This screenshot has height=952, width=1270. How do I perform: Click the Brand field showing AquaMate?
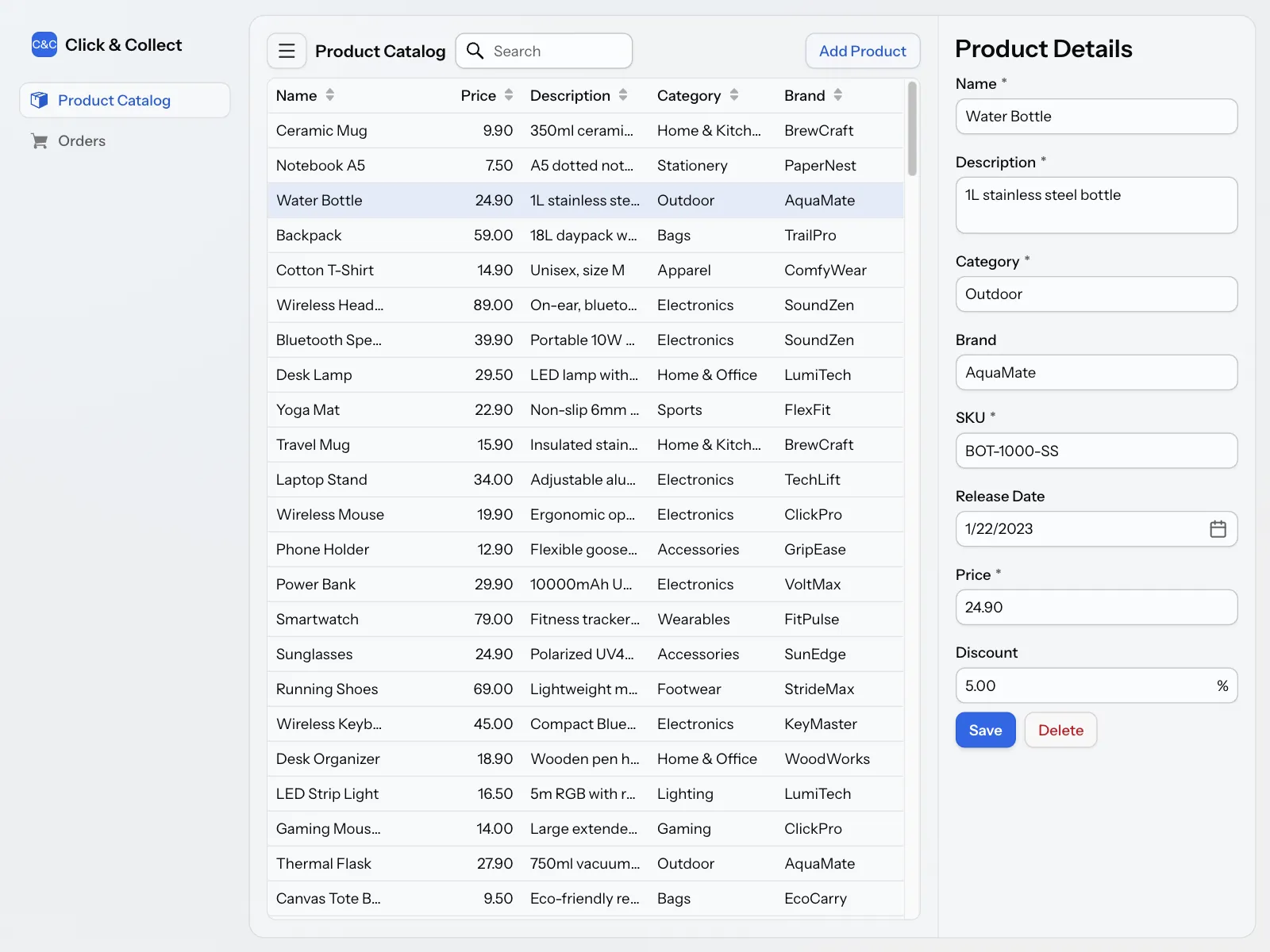point(1096,372)
